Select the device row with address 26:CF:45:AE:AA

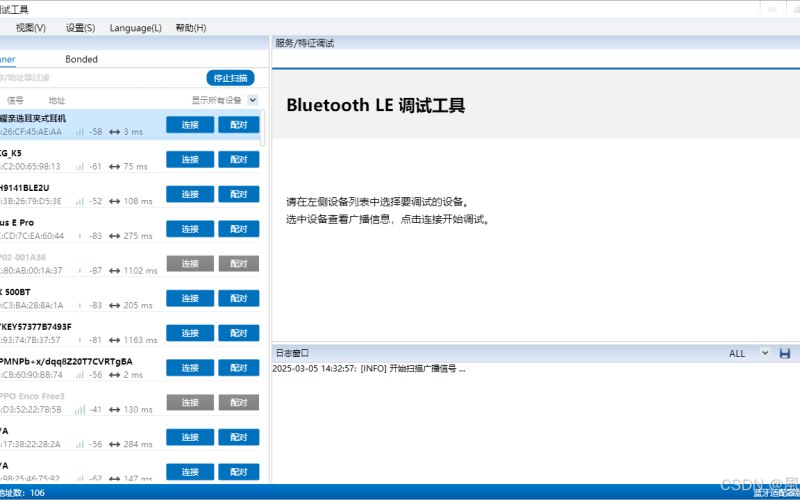coord(130,124)
